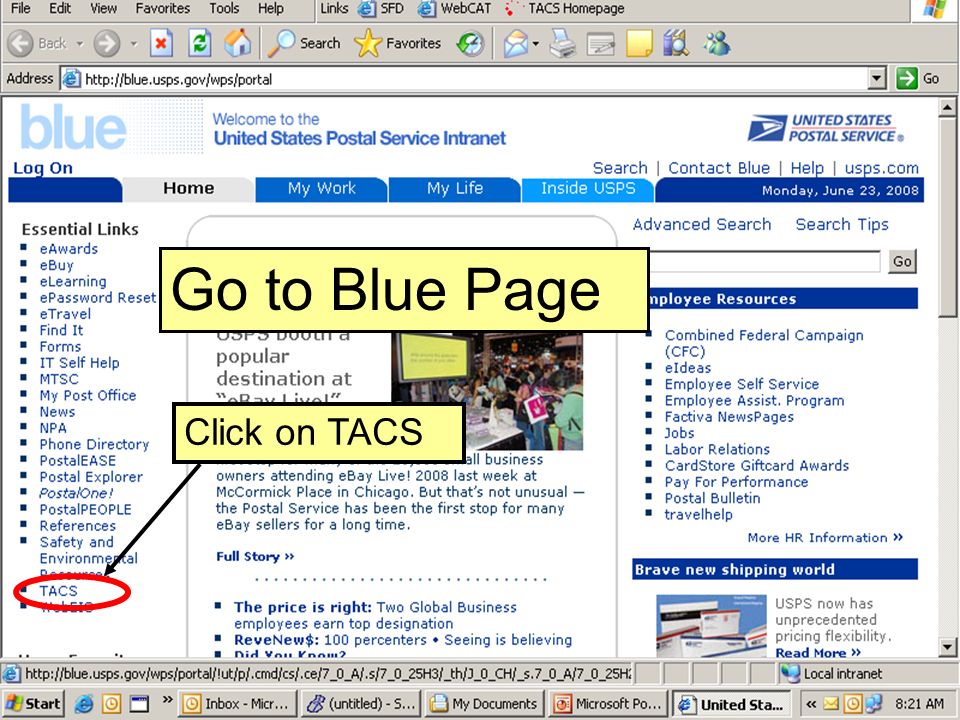
Task: Click the red X Stop icon
Action: [x=161, y=43]
